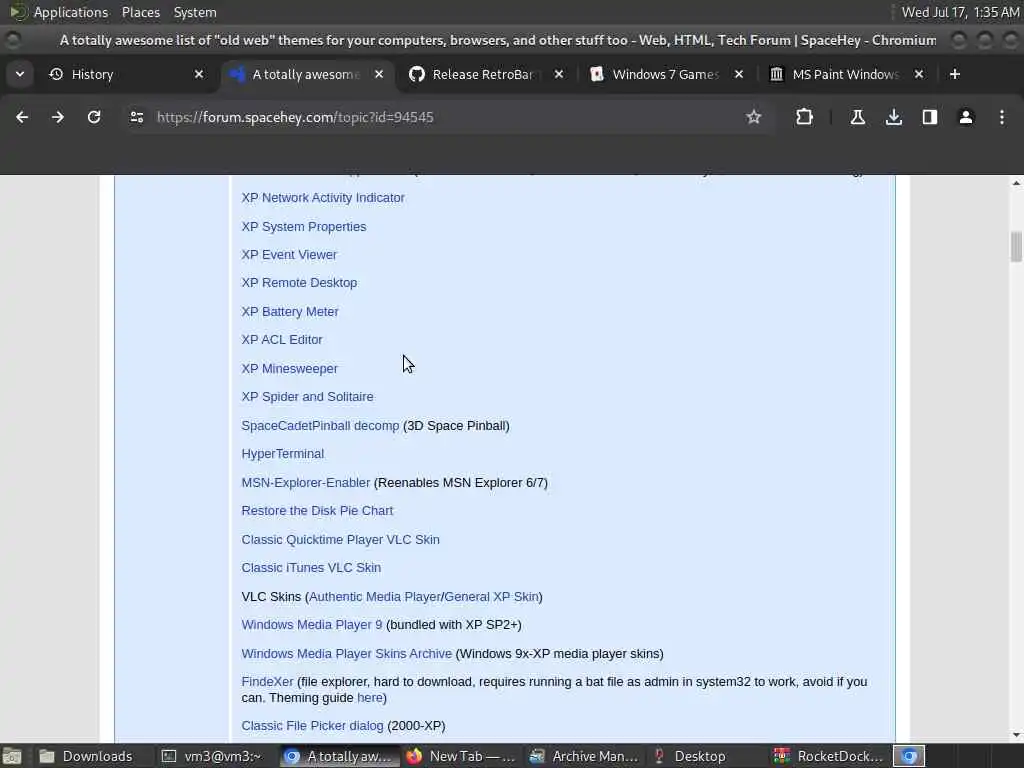Open XP Event Viewer link

[289, 255]
